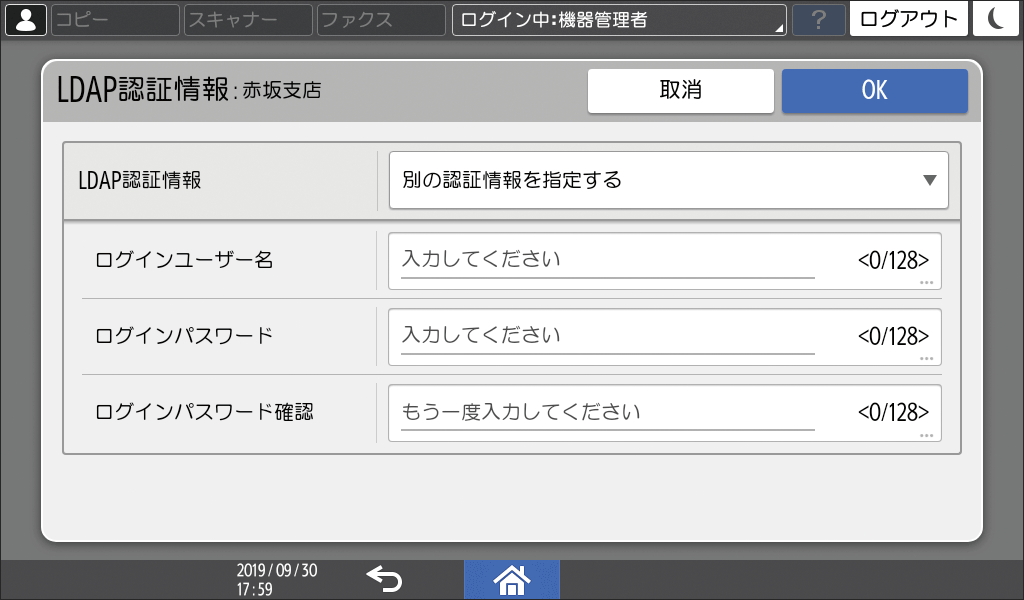The height and width of the screenshot is (600, 1024).
Task: Tap the user account icon top-left
Action: [x=26, y=19]
